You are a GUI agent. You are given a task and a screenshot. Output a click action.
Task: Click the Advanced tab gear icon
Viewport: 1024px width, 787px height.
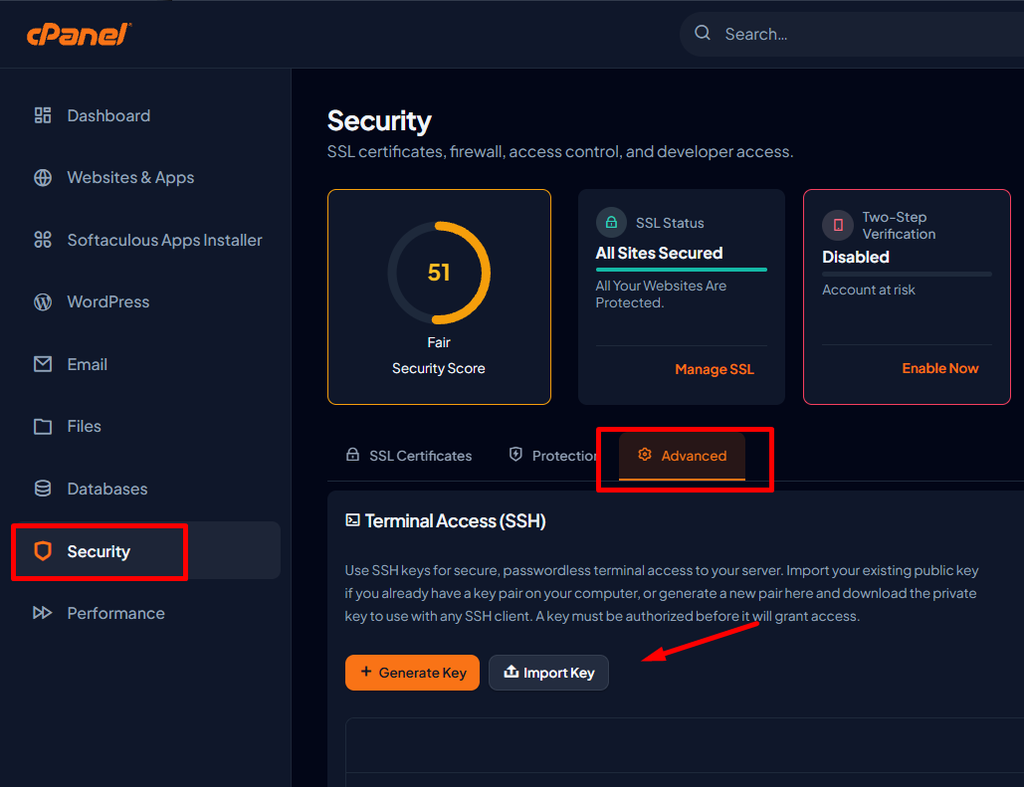tap(645, 455)
